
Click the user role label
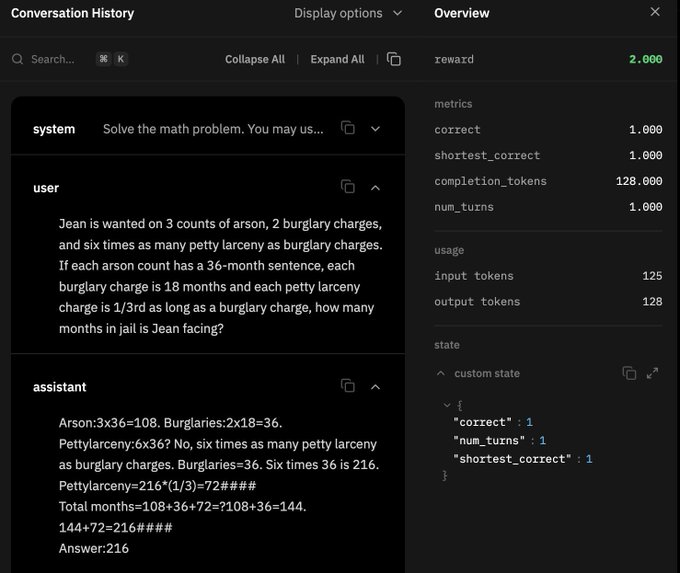(x=46, y=188)
